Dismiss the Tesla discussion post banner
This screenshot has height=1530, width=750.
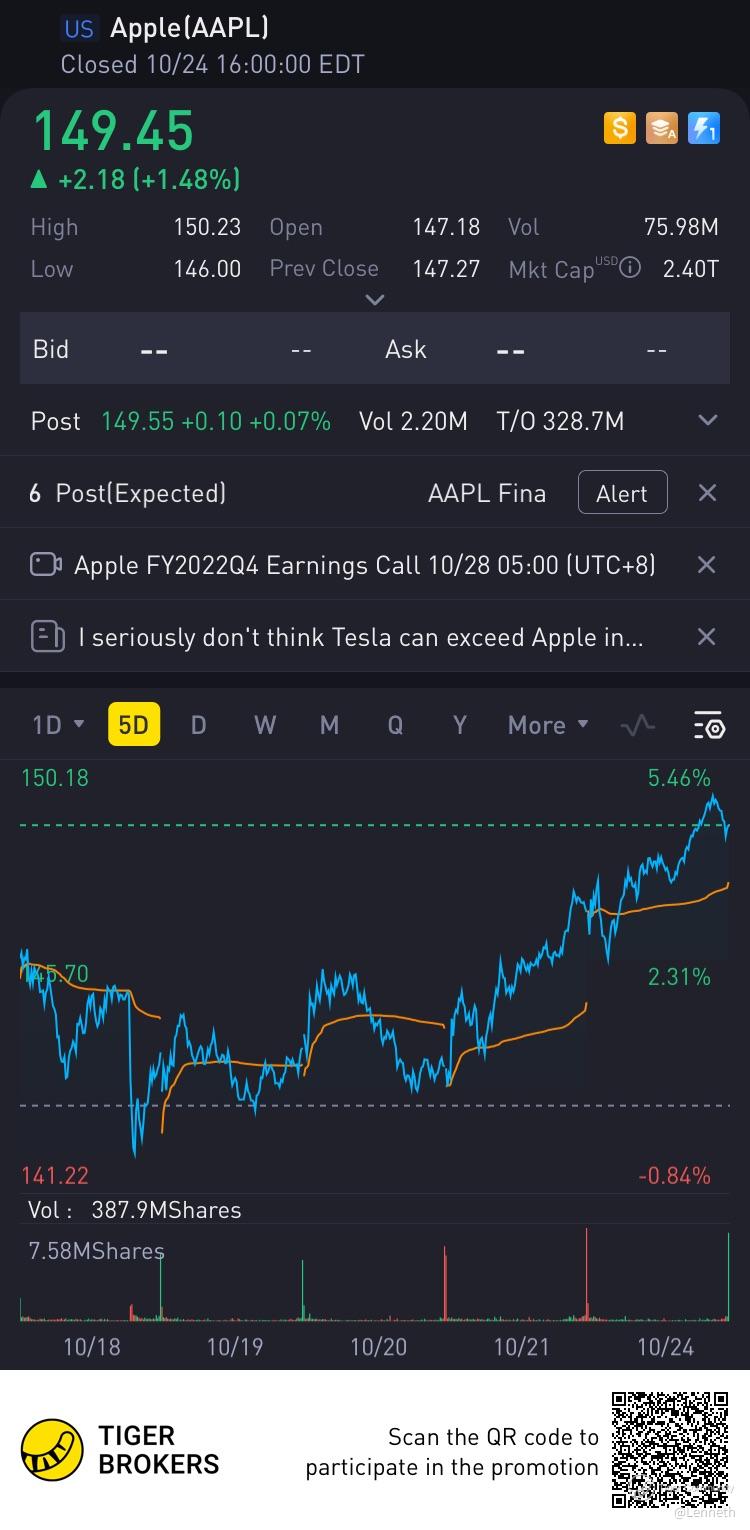[706, 637]
